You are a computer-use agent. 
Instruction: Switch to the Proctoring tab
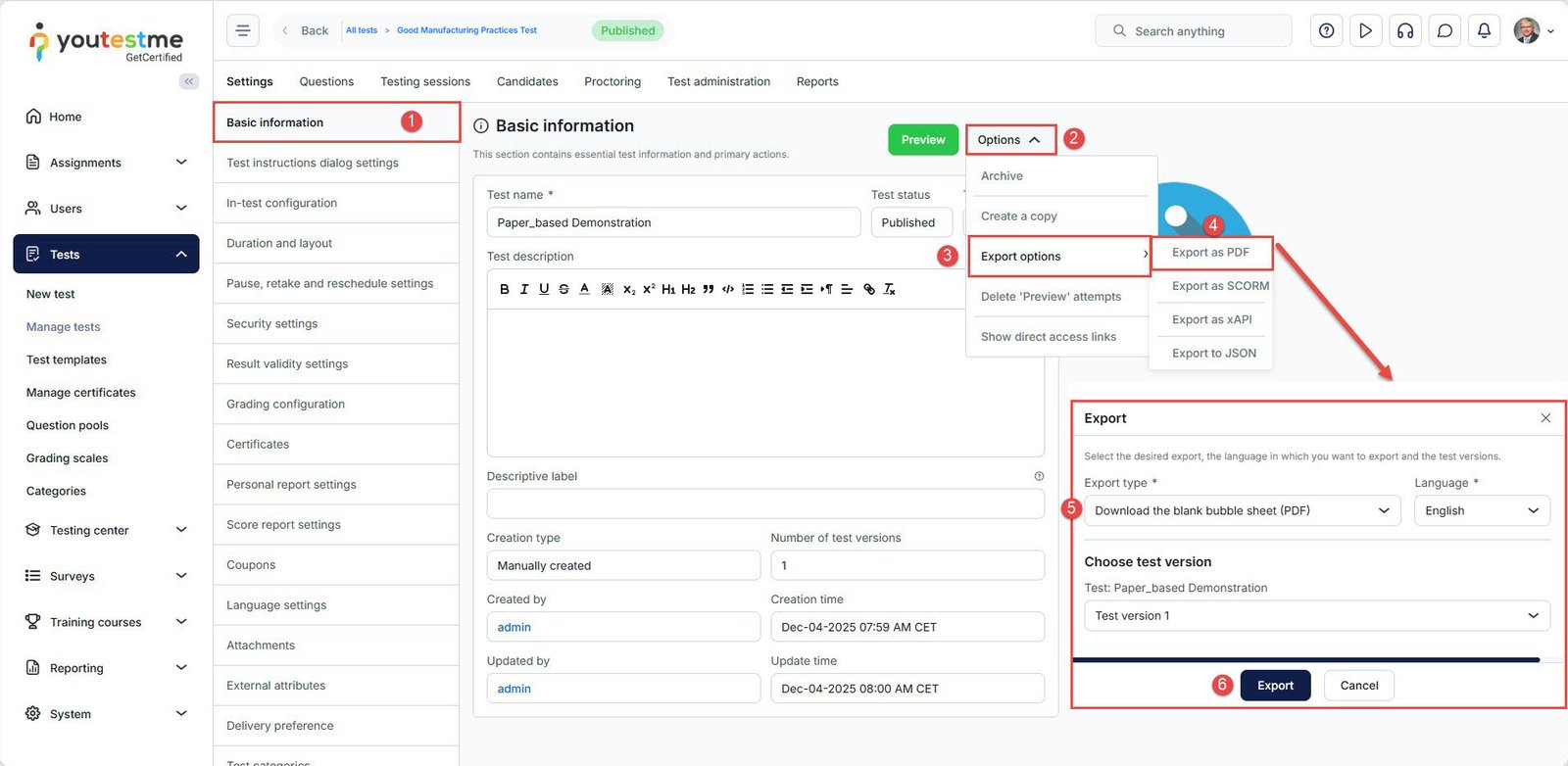[612, 81]
